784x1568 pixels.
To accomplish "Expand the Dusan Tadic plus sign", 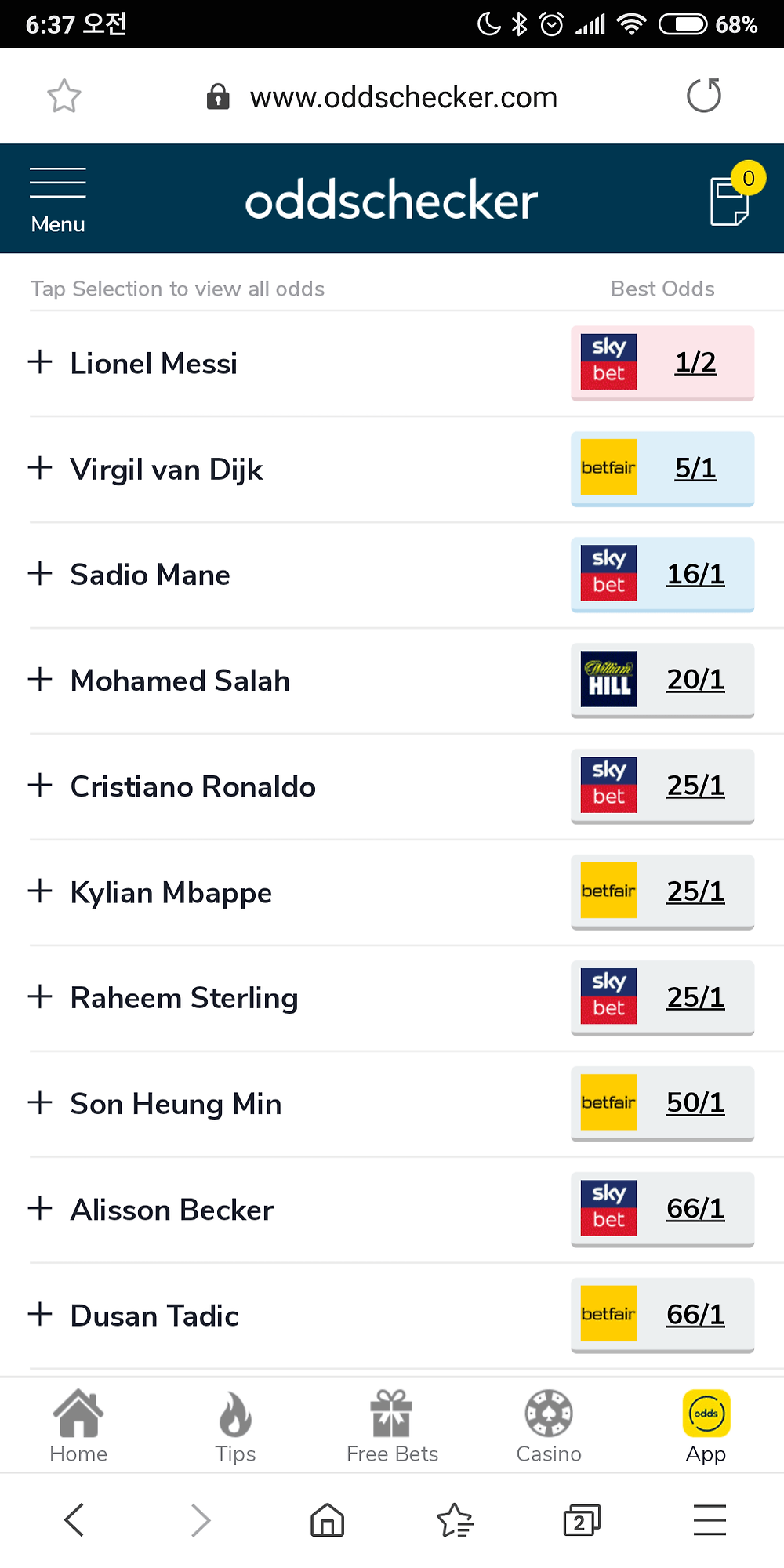I will point(40,1315).
